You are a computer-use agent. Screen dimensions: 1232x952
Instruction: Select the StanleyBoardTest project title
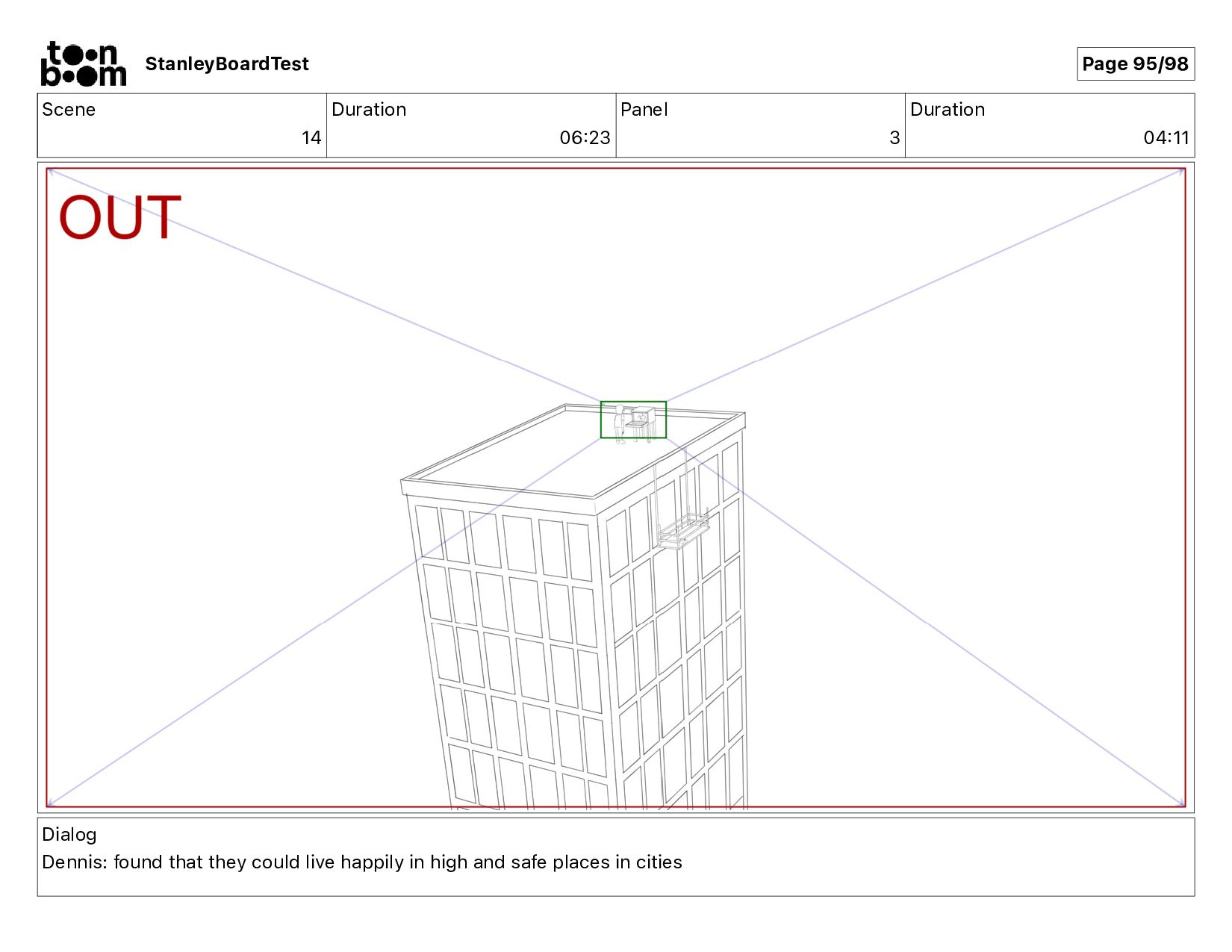(227, 64)
